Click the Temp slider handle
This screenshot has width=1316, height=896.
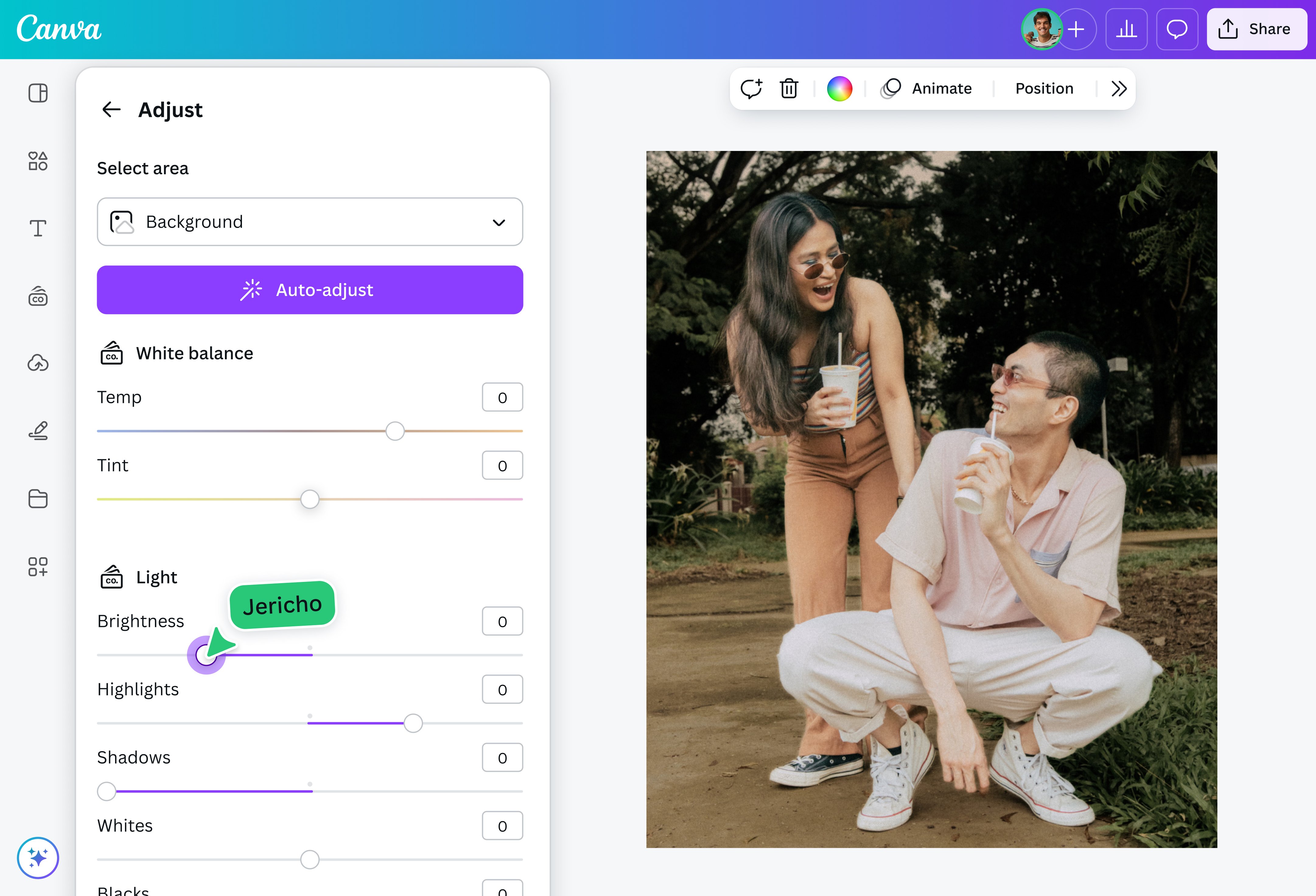coord(395,431)
